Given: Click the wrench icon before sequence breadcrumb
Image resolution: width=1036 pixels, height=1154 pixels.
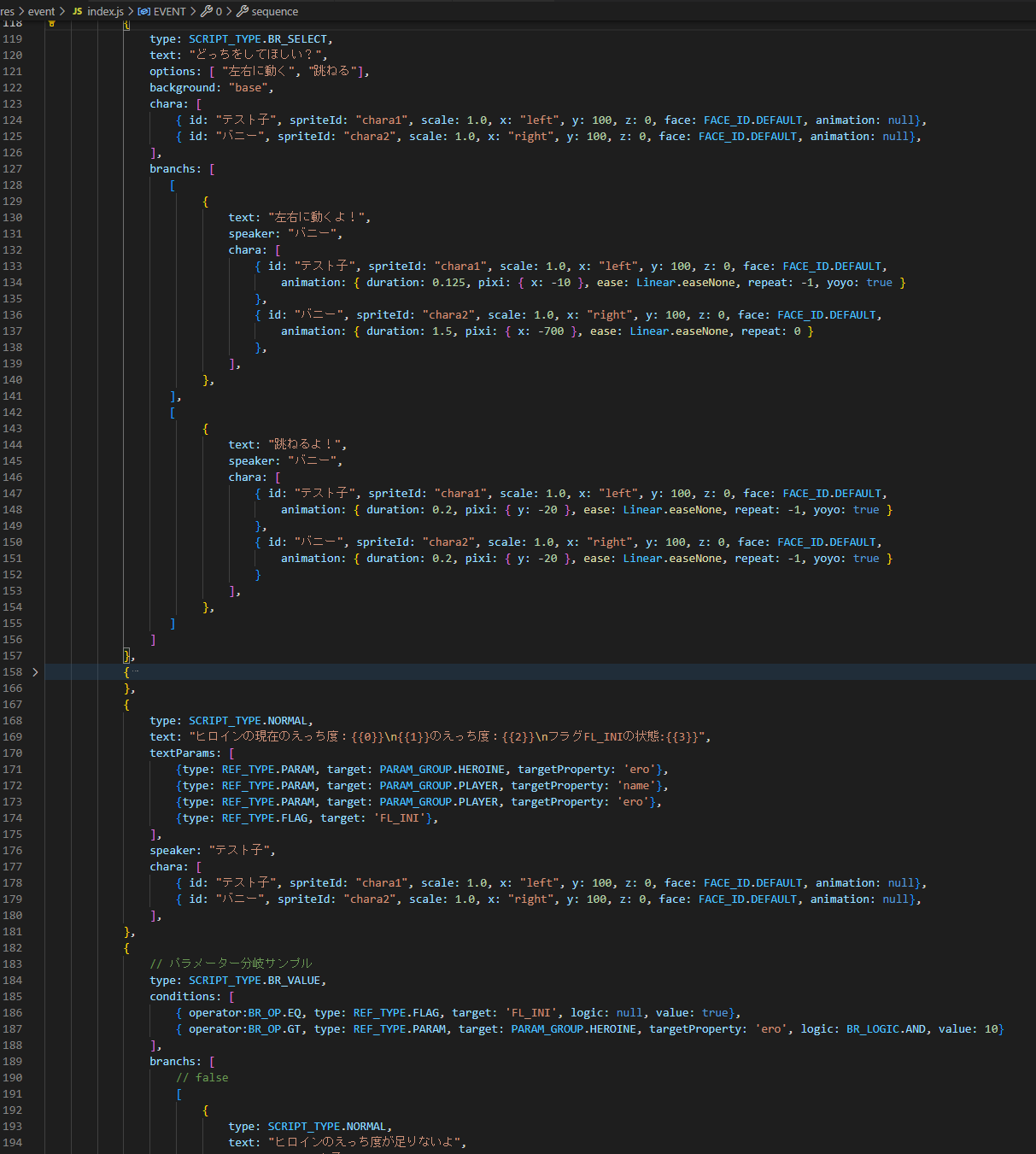Looking at the screenshot, I should coord(243,11).
